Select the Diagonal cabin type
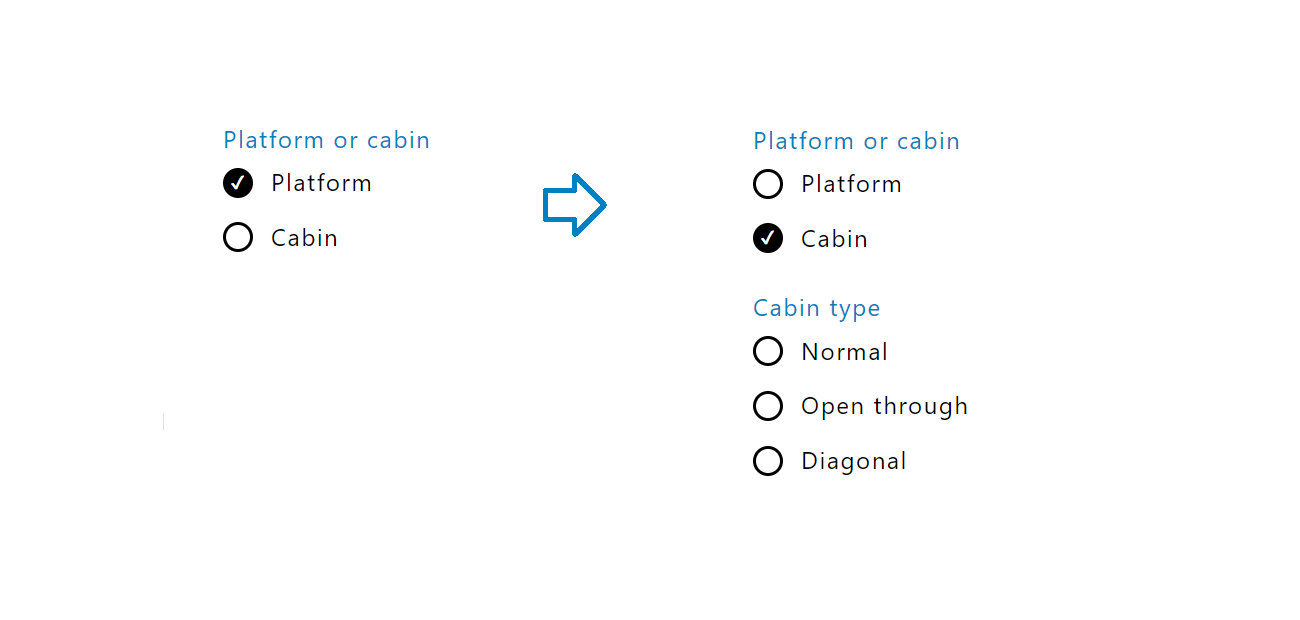 coord(768,461)
